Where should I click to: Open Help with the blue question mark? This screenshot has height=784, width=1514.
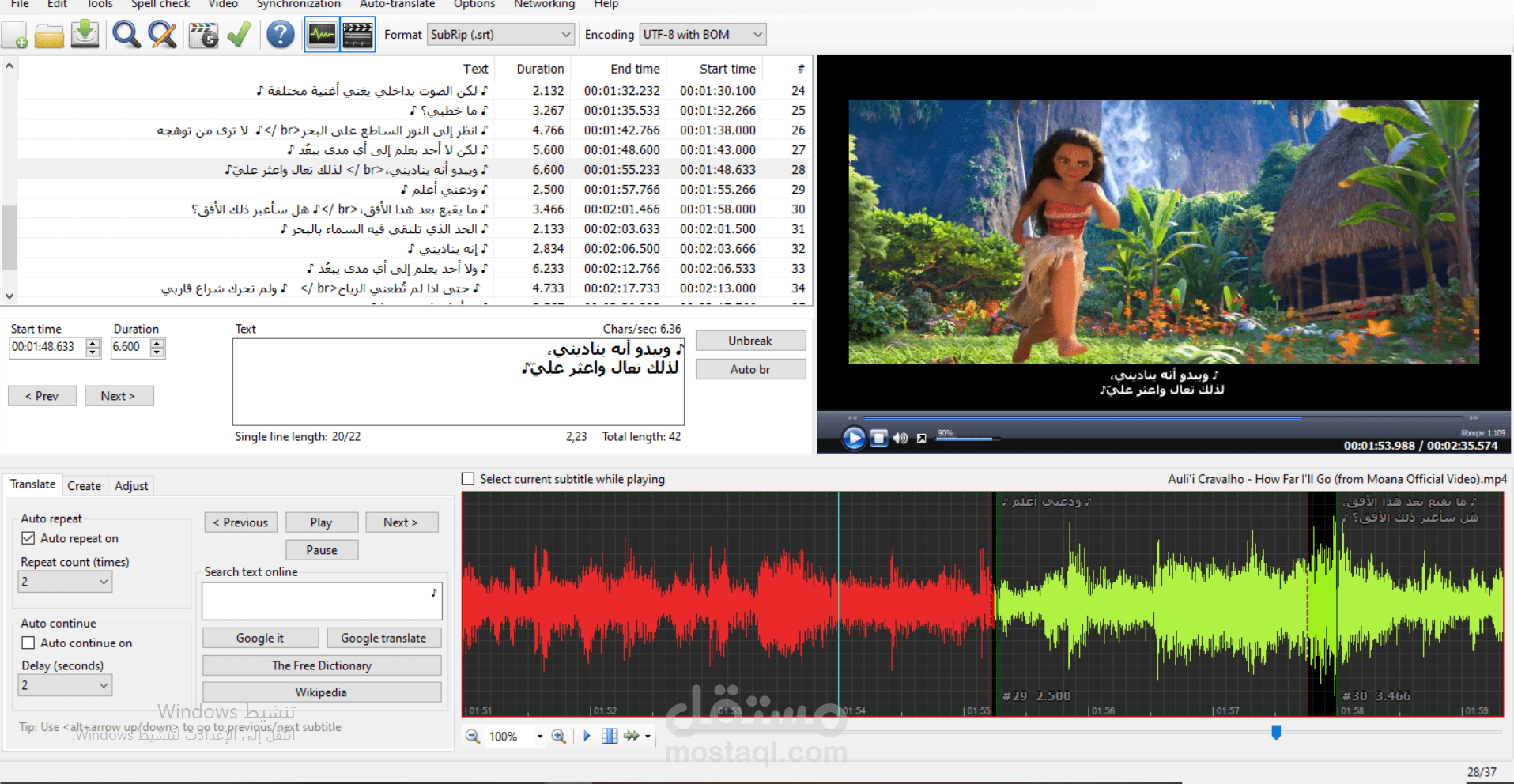point(280,35)
